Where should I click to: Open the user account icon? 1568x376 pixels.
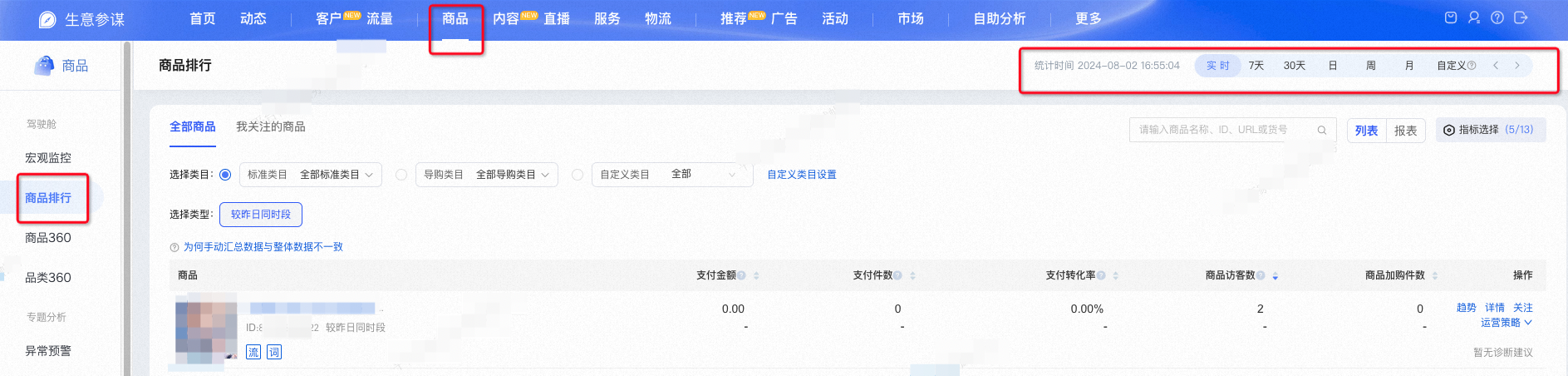(1474, 17)
